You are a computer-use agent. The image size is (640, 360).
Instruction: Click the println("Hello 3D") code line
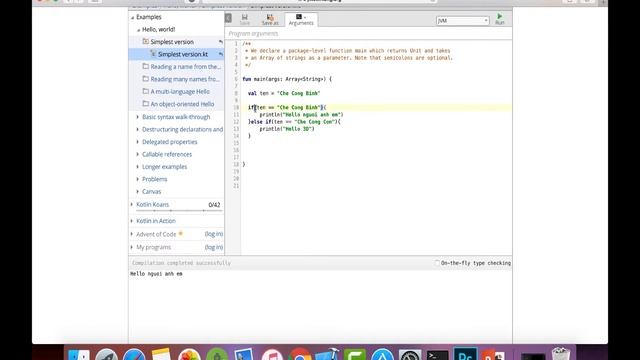[287, 129]
